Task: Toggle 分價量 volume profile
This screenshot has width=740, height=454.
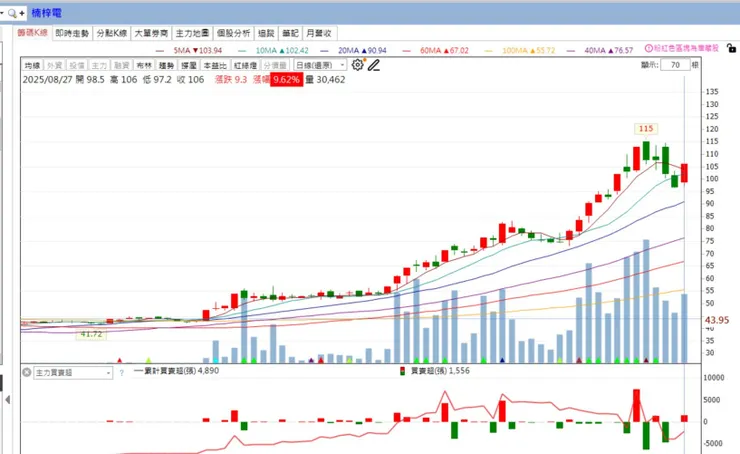Action: point(275,65)
